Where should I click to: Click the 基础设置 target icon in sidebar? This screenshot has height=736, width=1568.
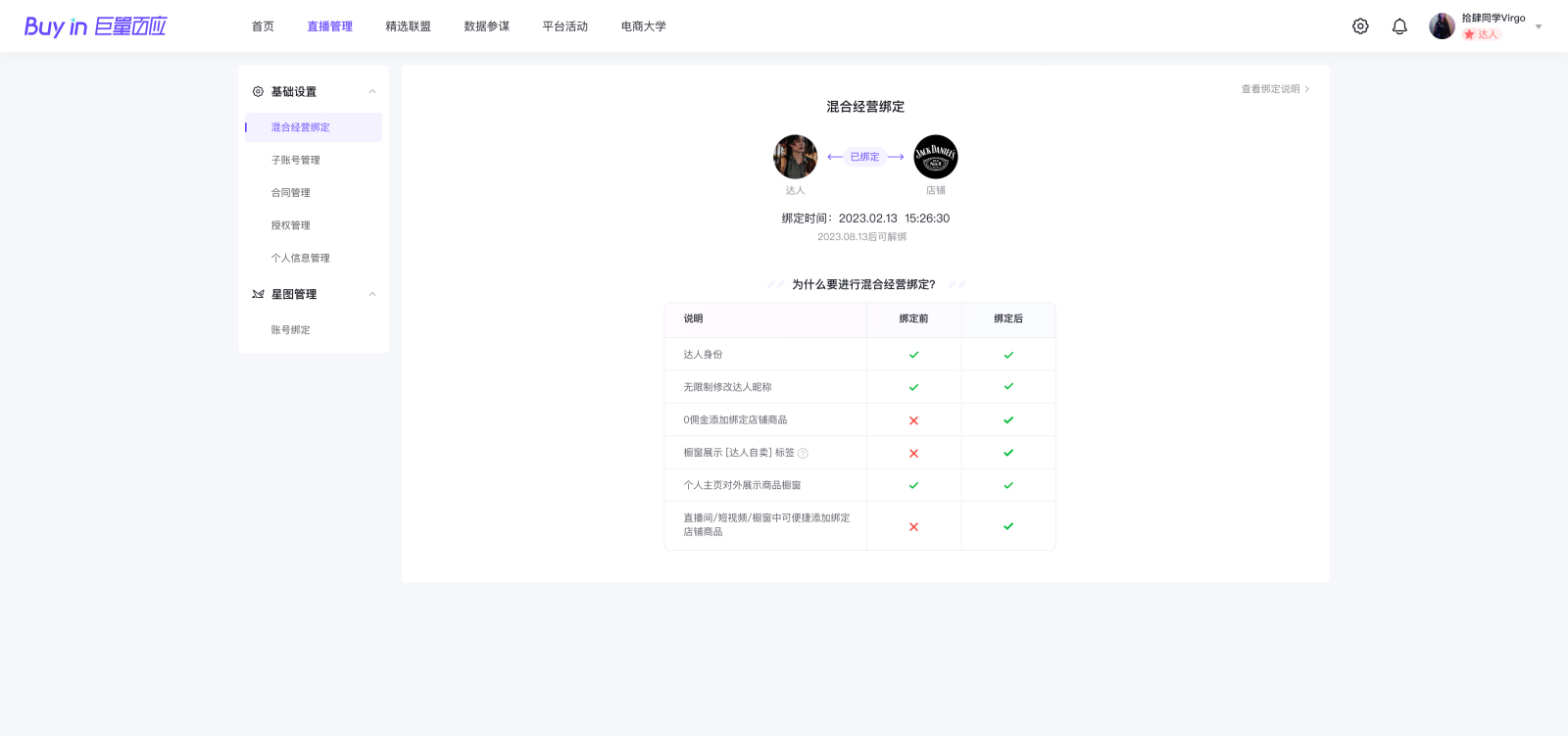tap(258, 91)
